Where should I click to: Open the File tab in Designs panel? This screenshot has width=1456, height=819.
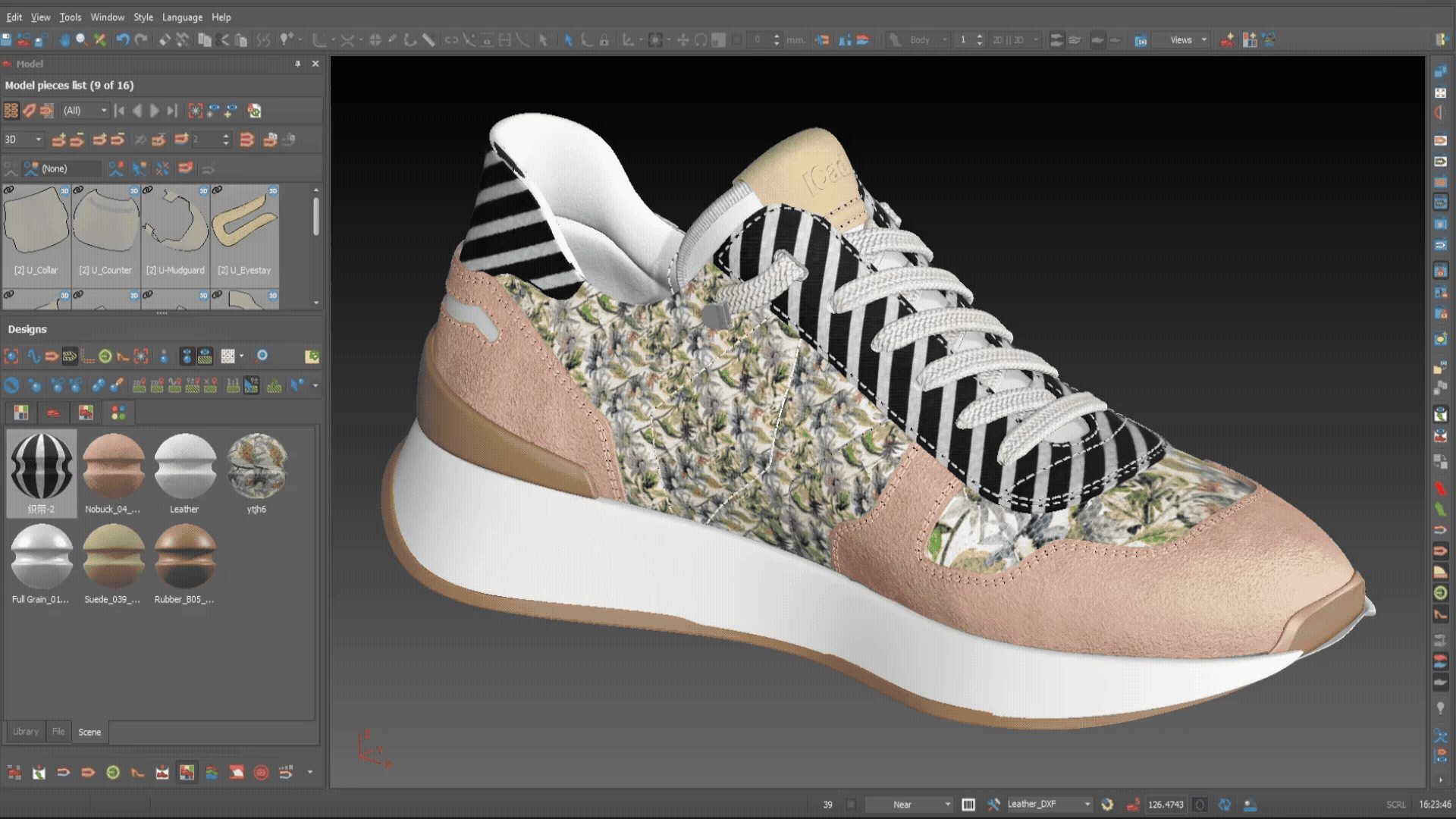(x=58, y=732)
